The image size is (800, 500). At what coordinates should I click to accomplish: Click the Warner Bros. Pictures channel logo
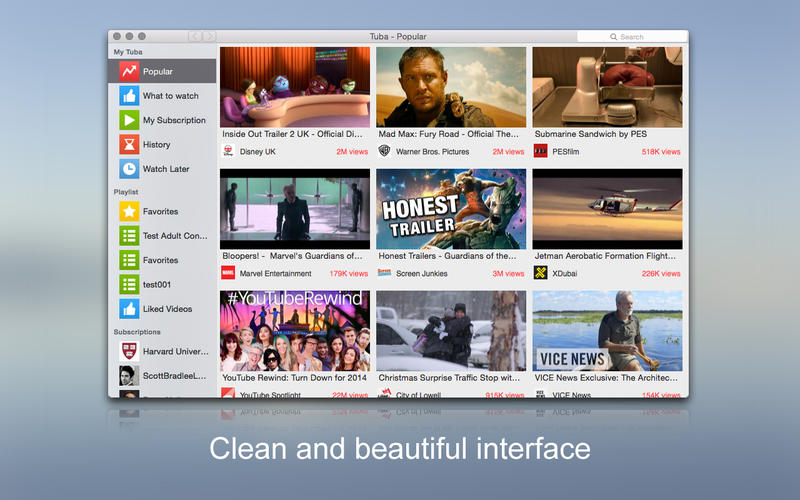click(384, 152)
